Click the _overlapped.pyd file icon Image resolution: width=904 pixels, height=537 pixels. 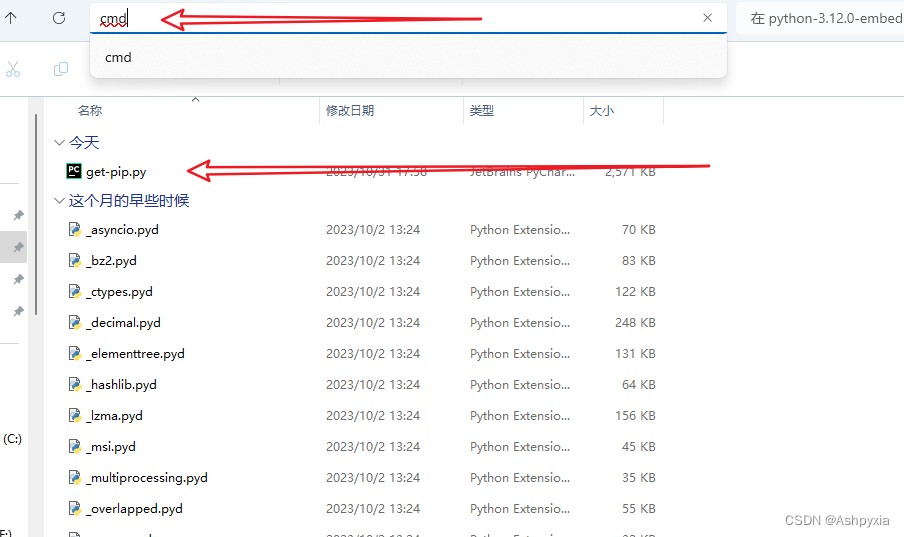[x=75, y=509]
